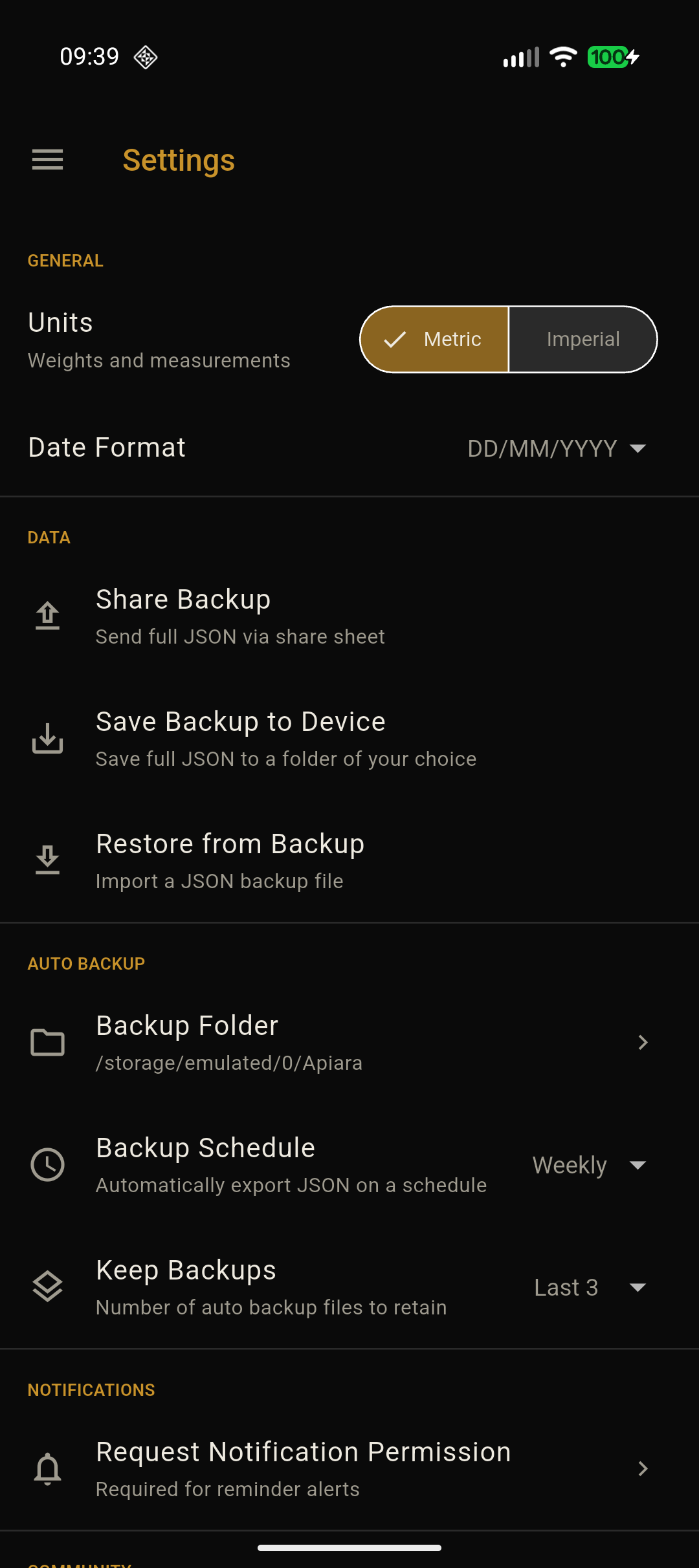The height and width of the screenshot is (1568, 699).
Task: Open the hamburger navigation menu
Action: (48, 160)
